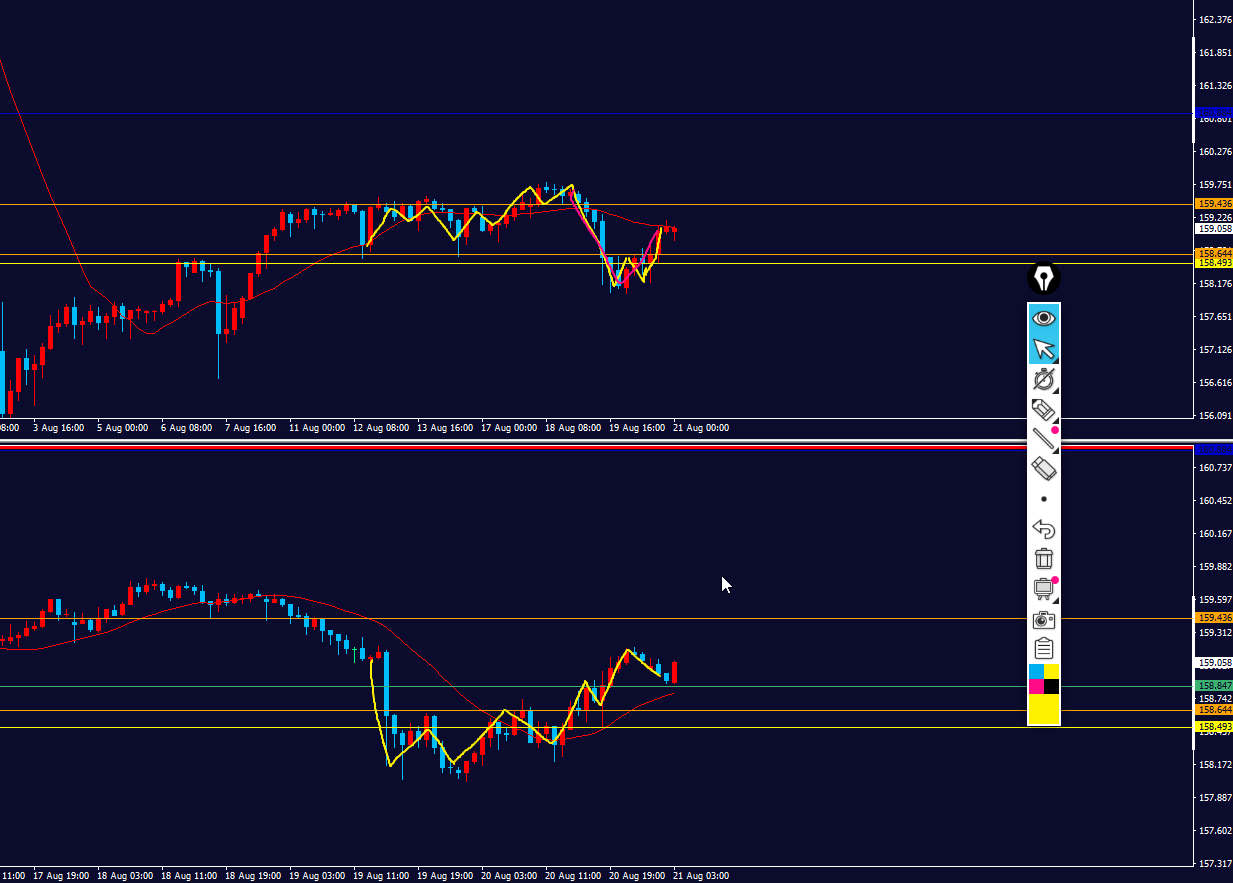The height and width of the screenshot is (883, 1233).
Task: Click the dot brush size button
Action: [1044, 498]
